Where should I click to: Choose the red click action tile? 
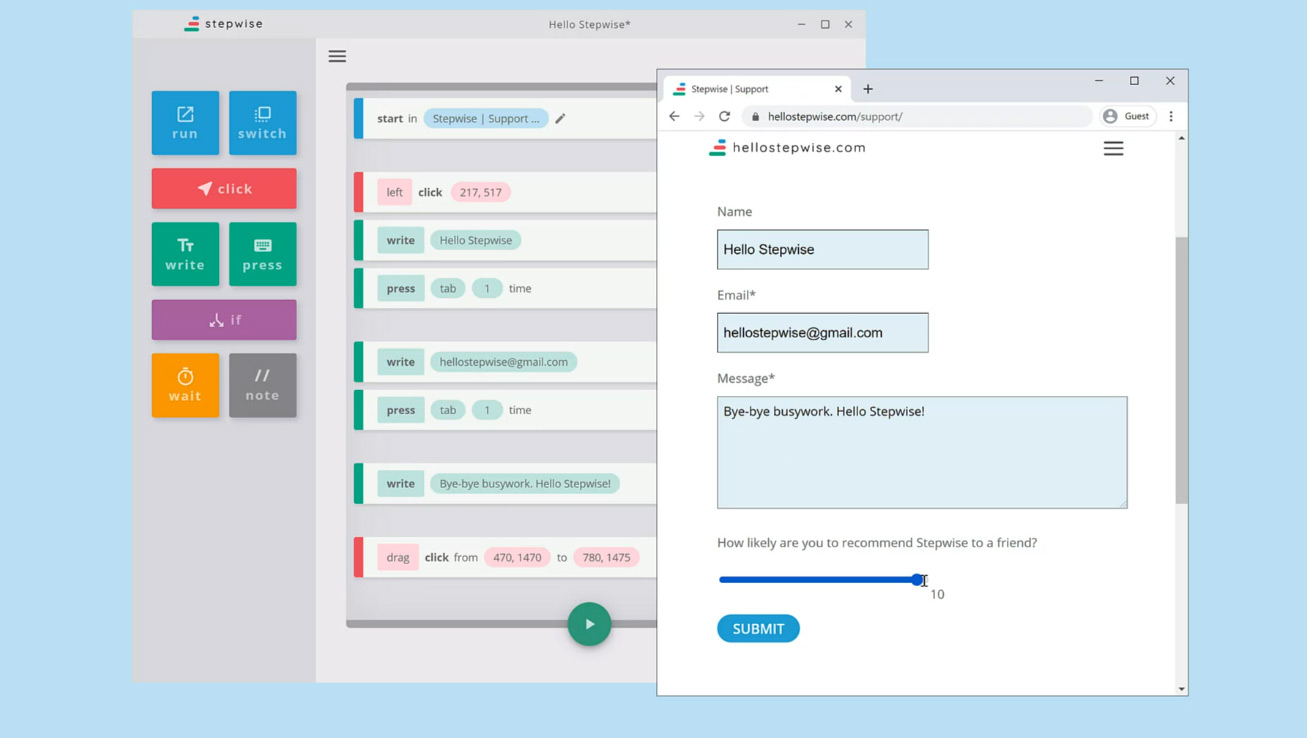click(224, 188)
